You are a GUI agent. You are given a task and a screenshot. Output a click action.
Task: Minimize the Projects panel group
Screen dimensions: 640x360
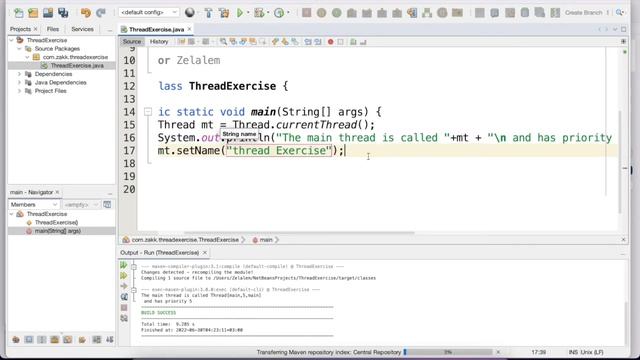click(x=109, y=30)
